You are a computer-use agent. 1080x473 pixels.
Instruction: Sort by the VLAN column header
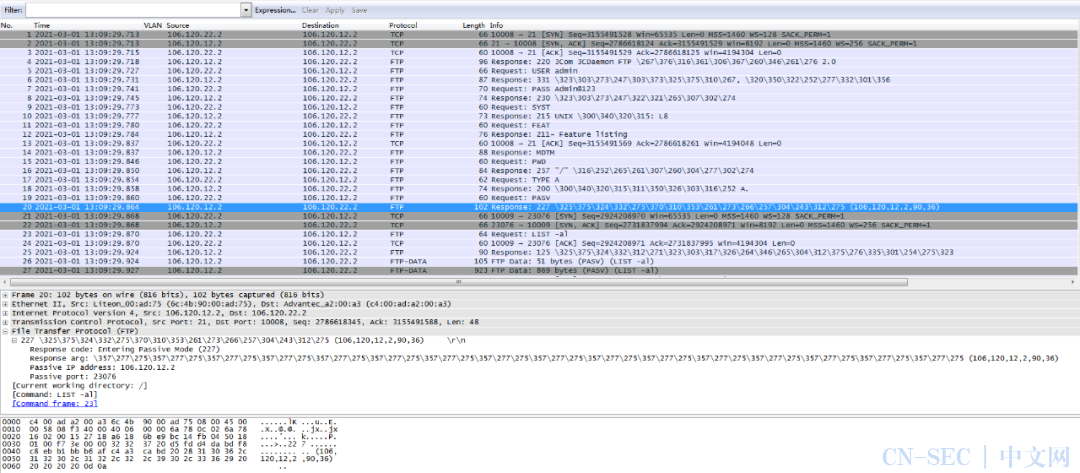coord(153,25)
